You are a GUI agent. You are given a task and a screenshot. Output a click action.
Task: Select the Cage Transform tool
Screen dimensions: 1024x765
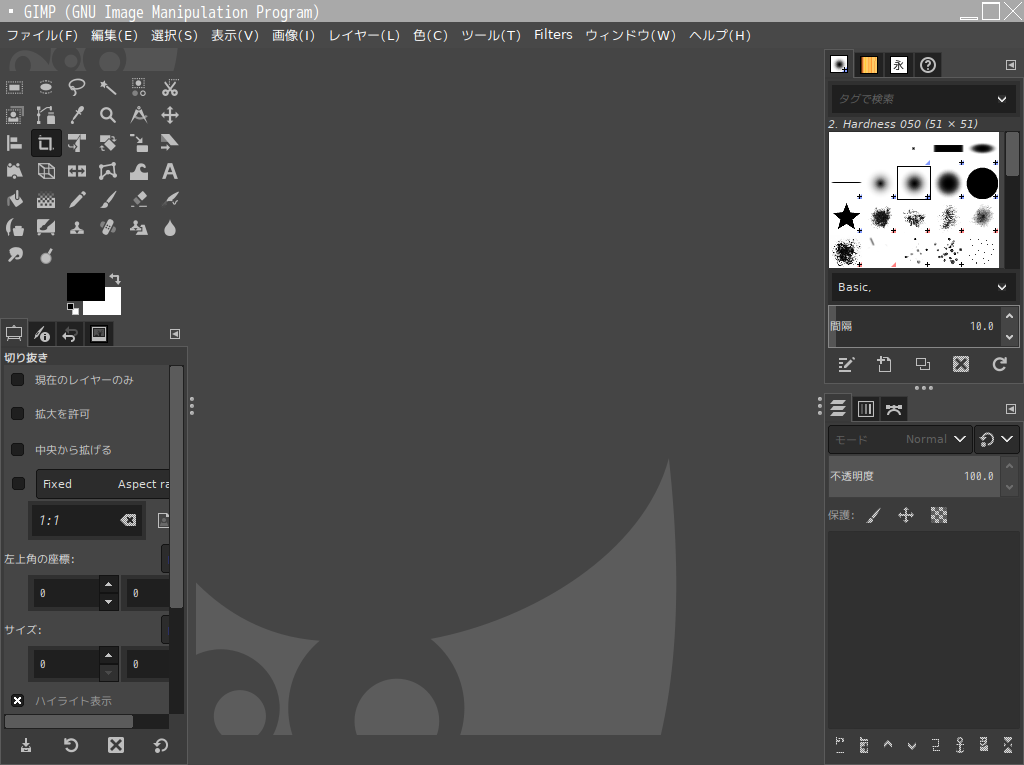pos(108,171)
